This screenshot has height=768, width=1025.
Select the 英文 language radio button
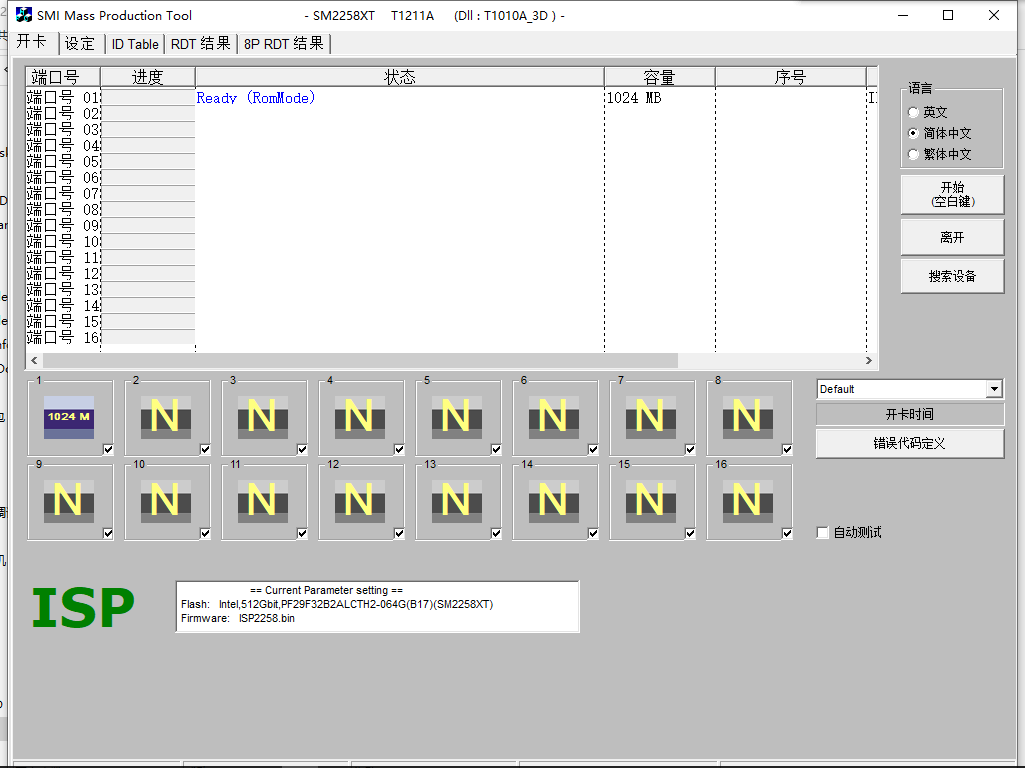914,112
